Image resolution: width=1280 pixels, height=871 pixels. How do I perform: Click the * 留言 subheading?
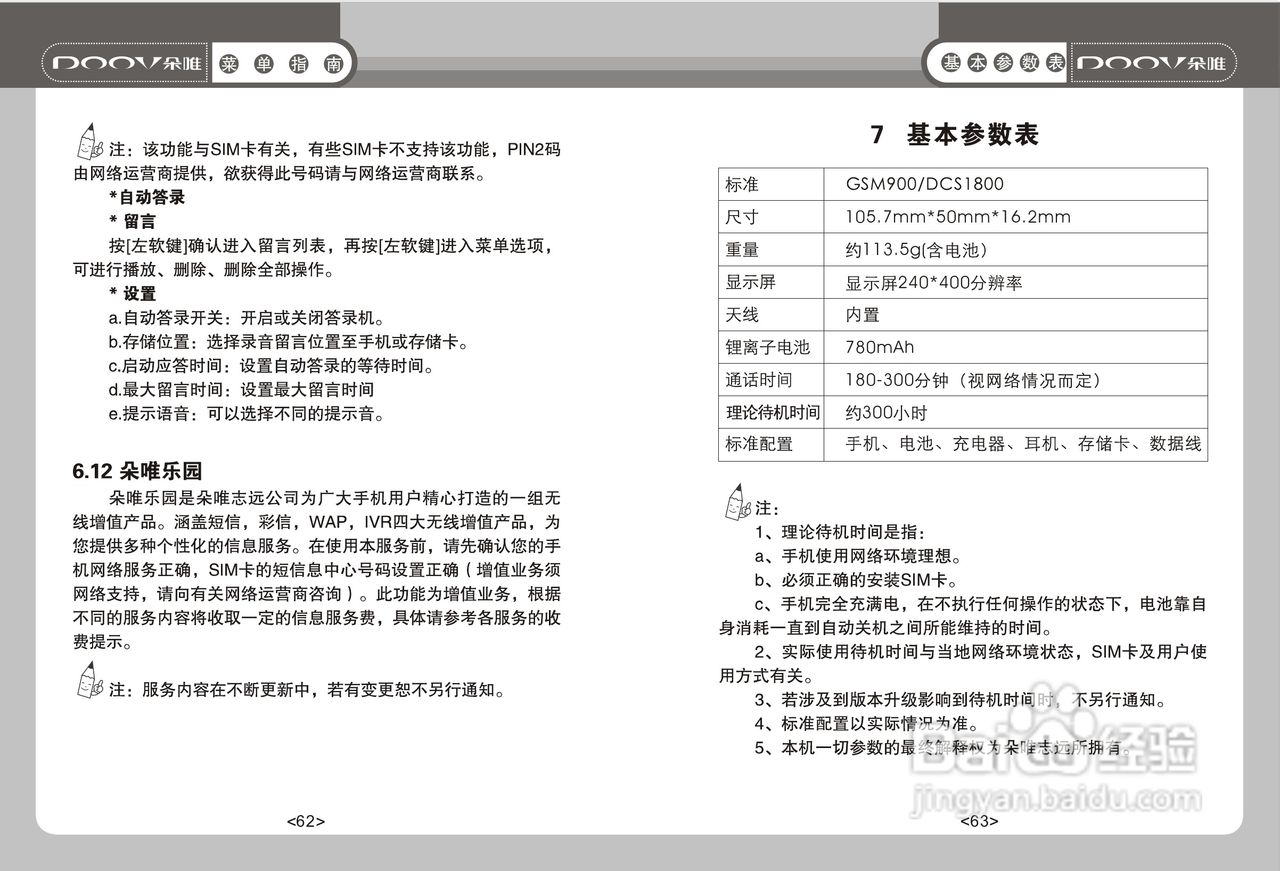(x=132, y=221)
